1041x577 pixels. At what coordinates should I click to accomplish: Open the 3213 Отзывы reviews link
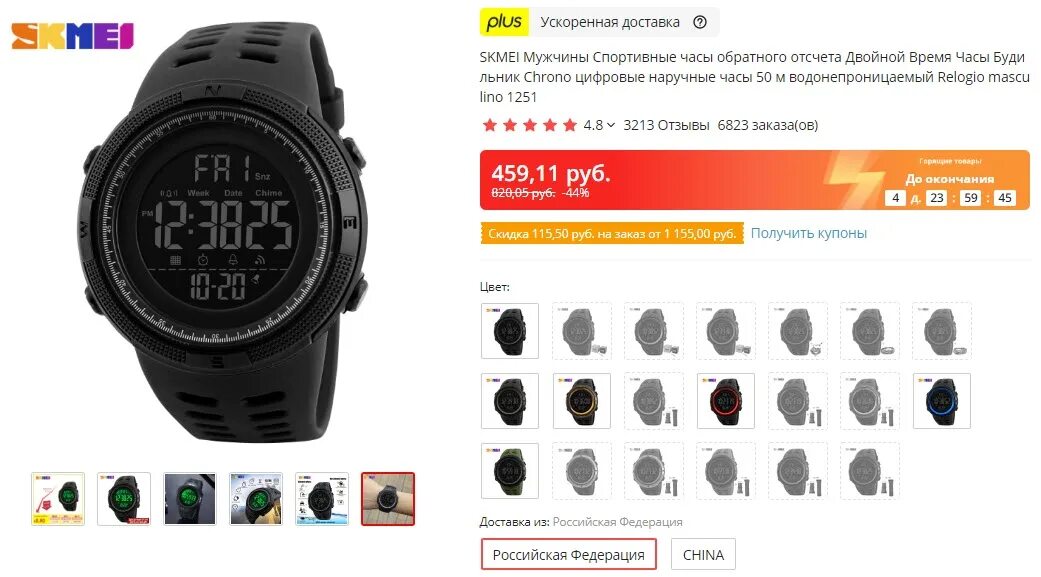point(666,125)
